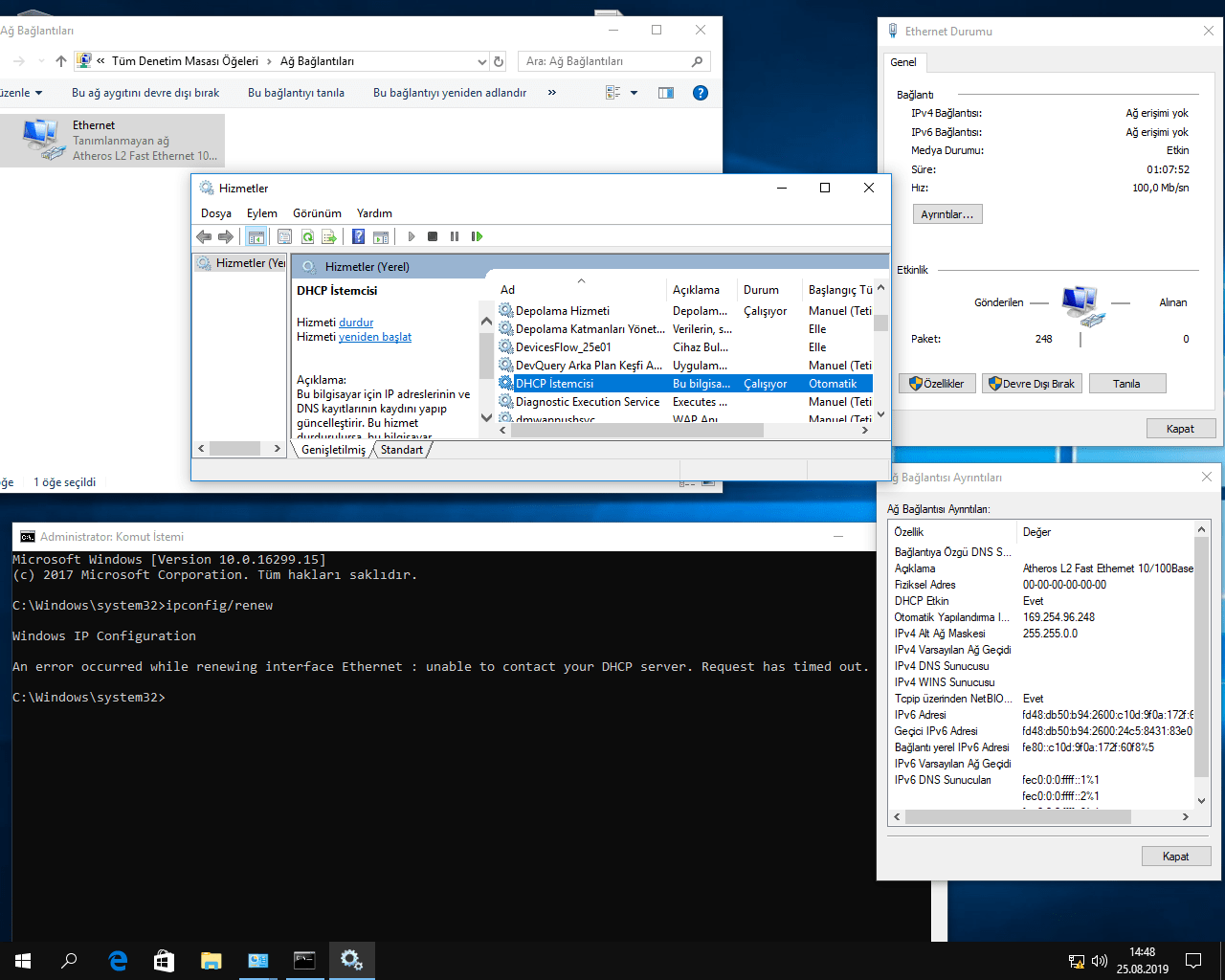Open the view options dropdown arrow

coord(634,93)
